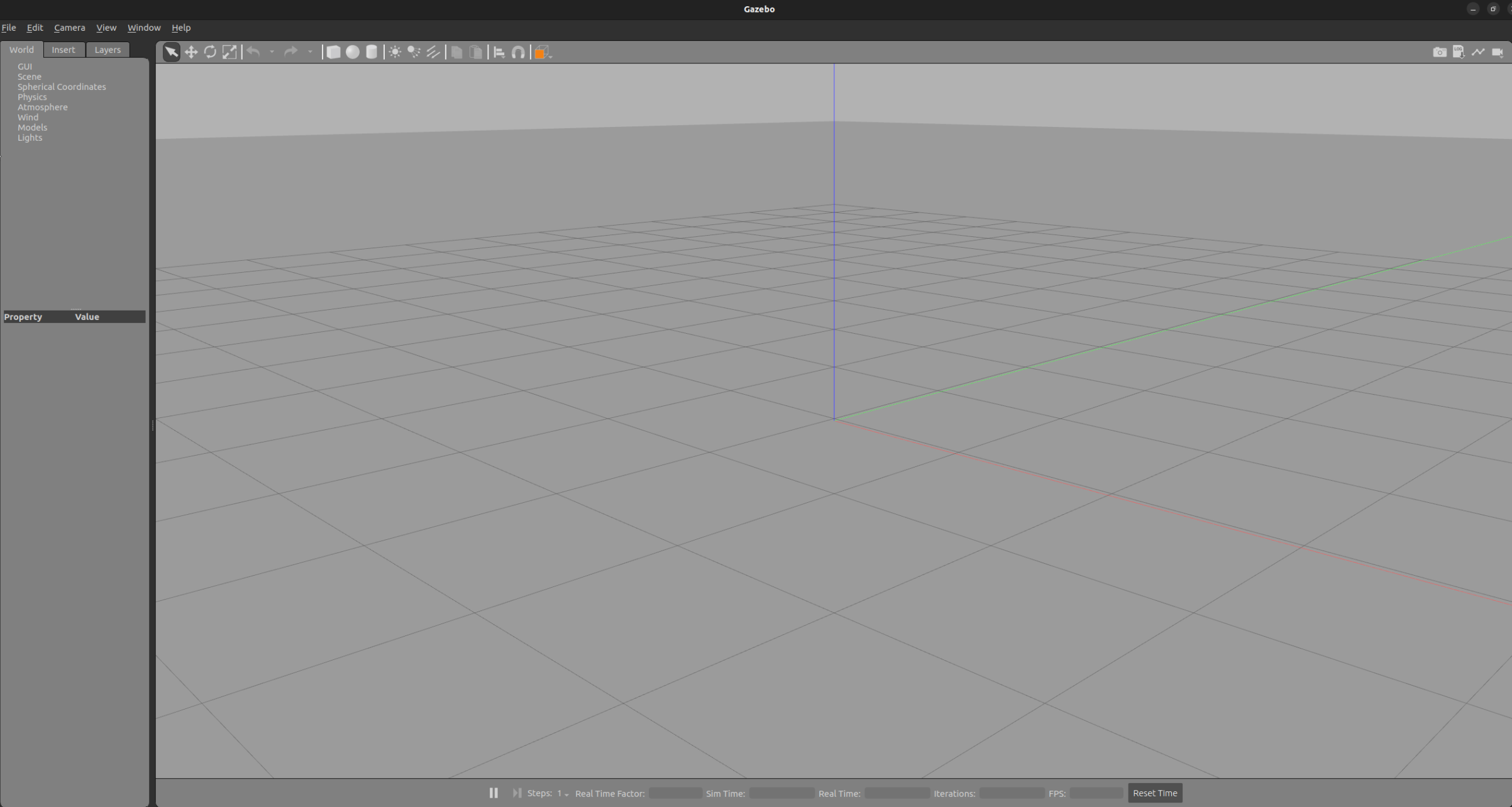
Task: Select Physics in the world tree
Action: 32,97
